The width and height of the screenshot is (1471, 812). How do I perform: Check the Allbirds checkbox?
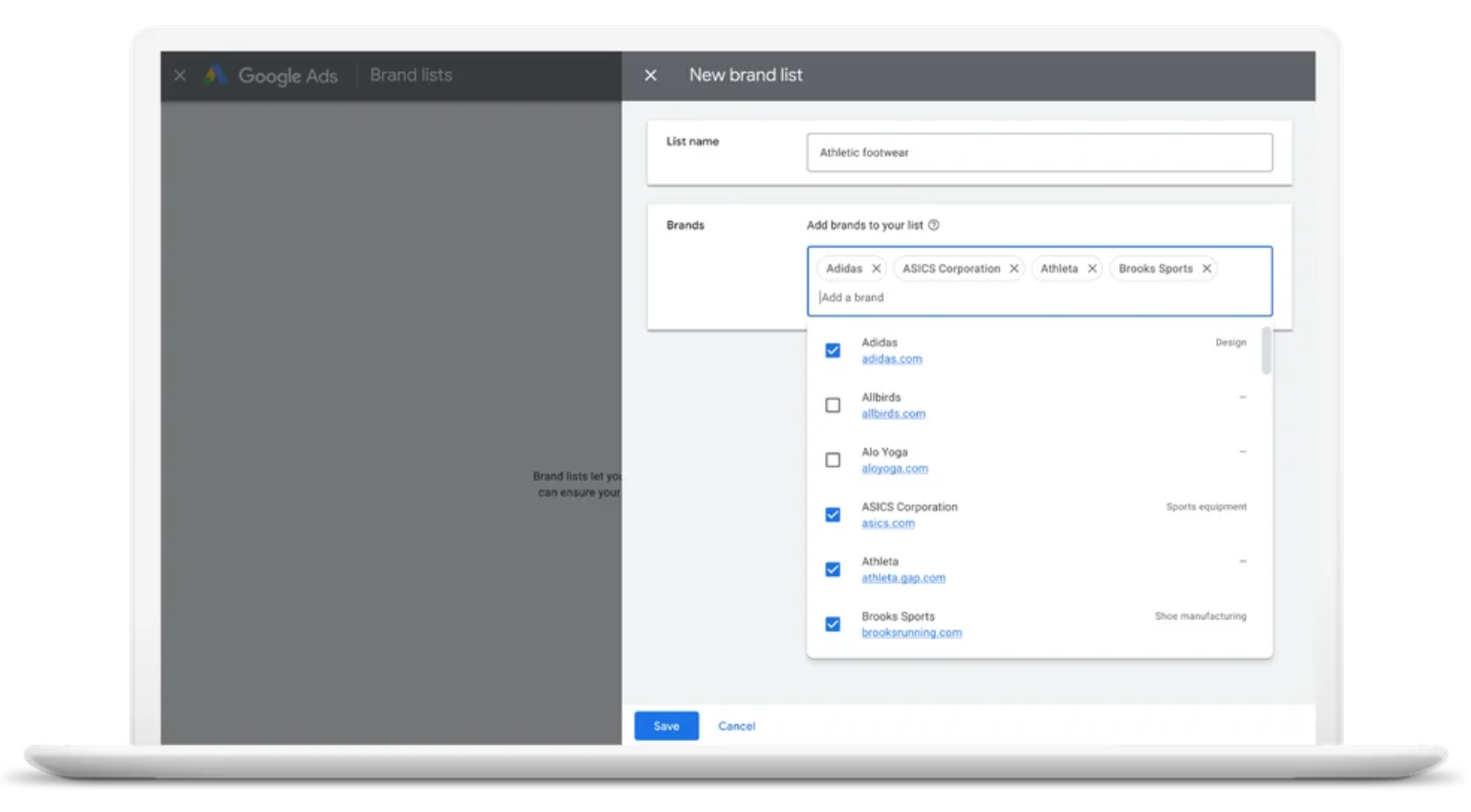point(833,405)
